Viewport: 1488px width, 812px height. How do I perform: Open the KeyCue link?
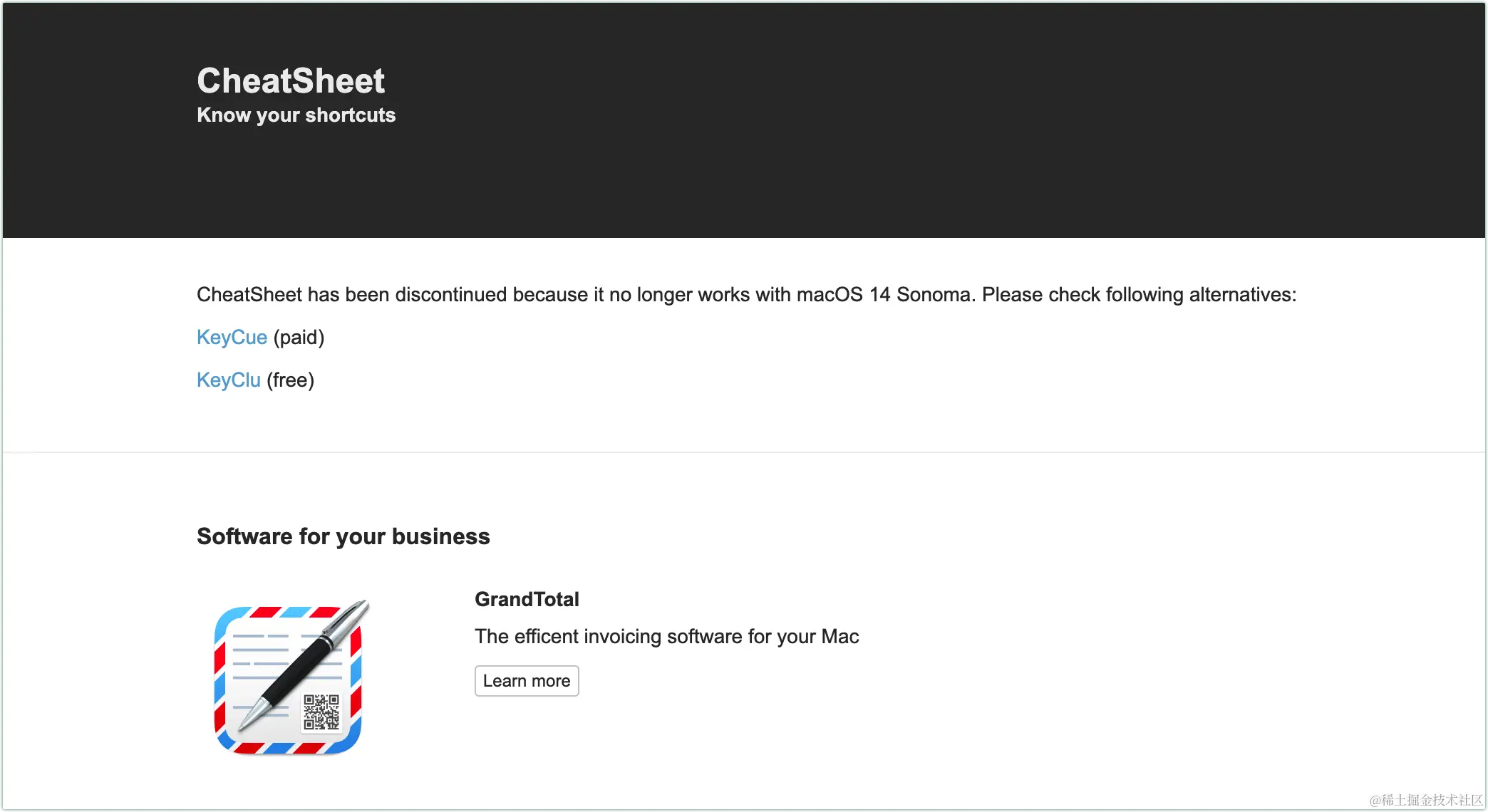click(232, 337)
